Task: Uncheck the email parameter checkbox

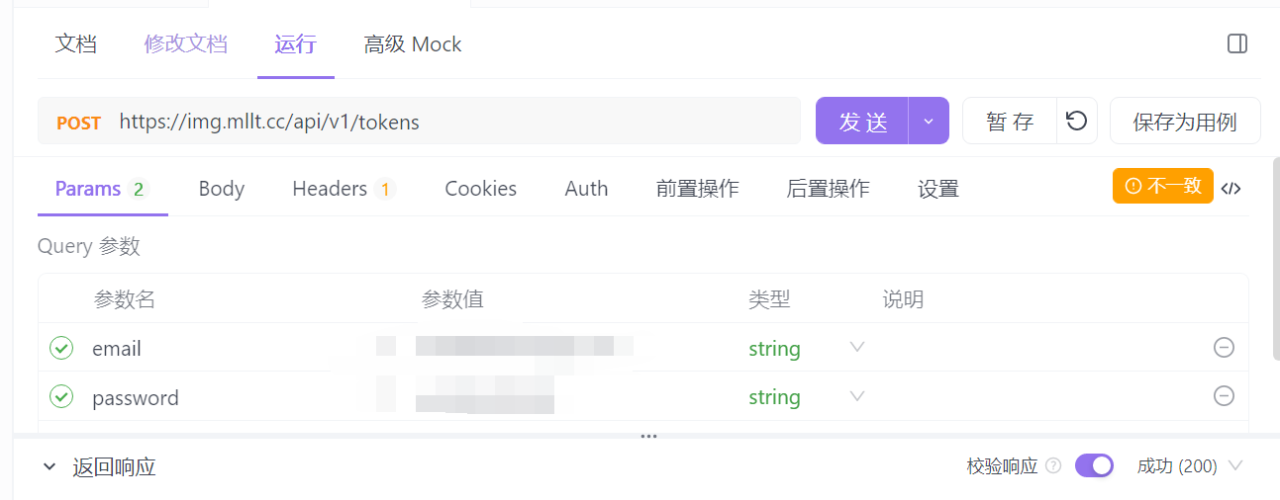Action: (x=62, y=348)
